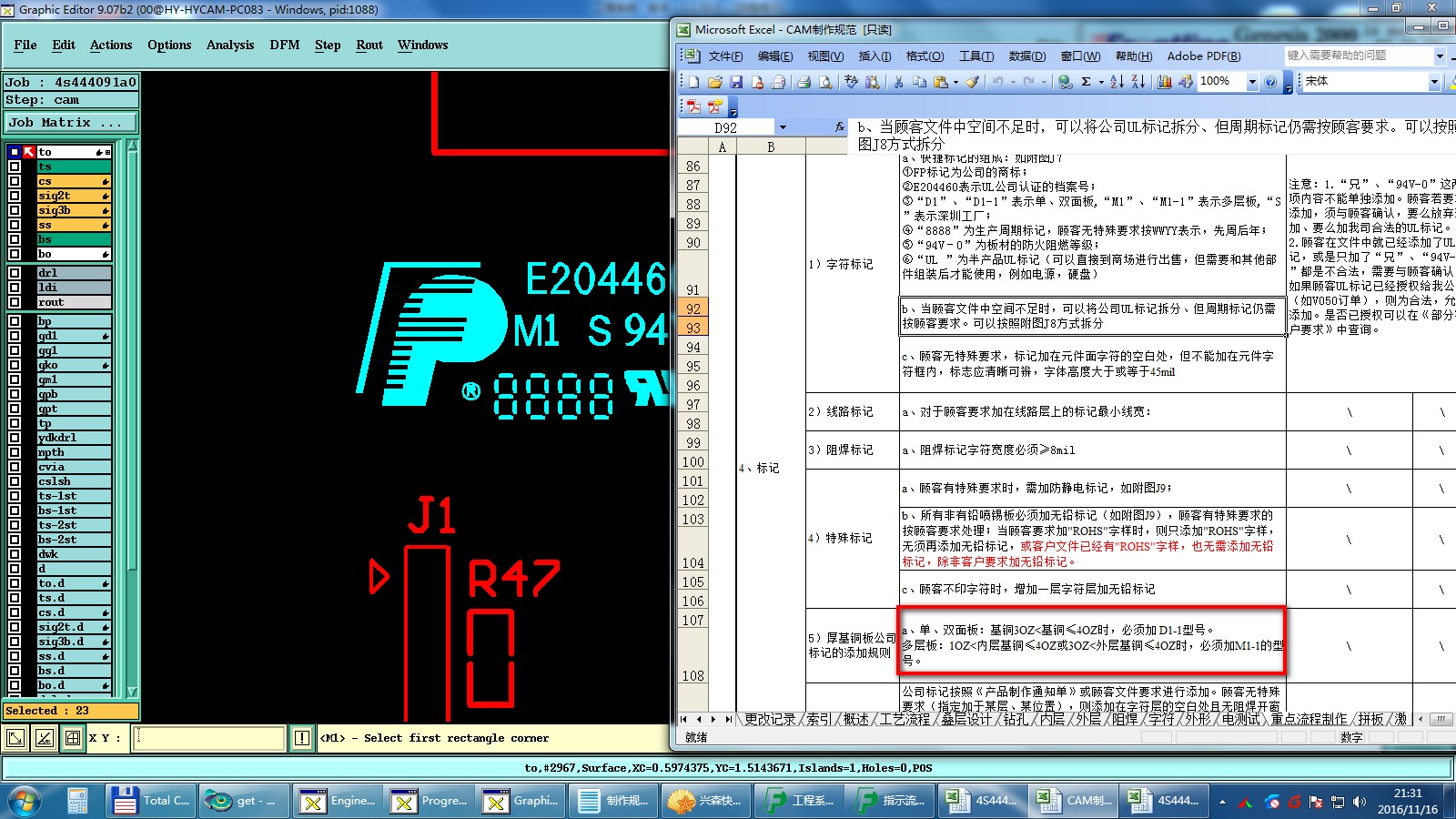Image resolution: width=1456 pixels, height=819 pixels.
Task: Click the Open file icon in Excel
Action: [715, 82]
